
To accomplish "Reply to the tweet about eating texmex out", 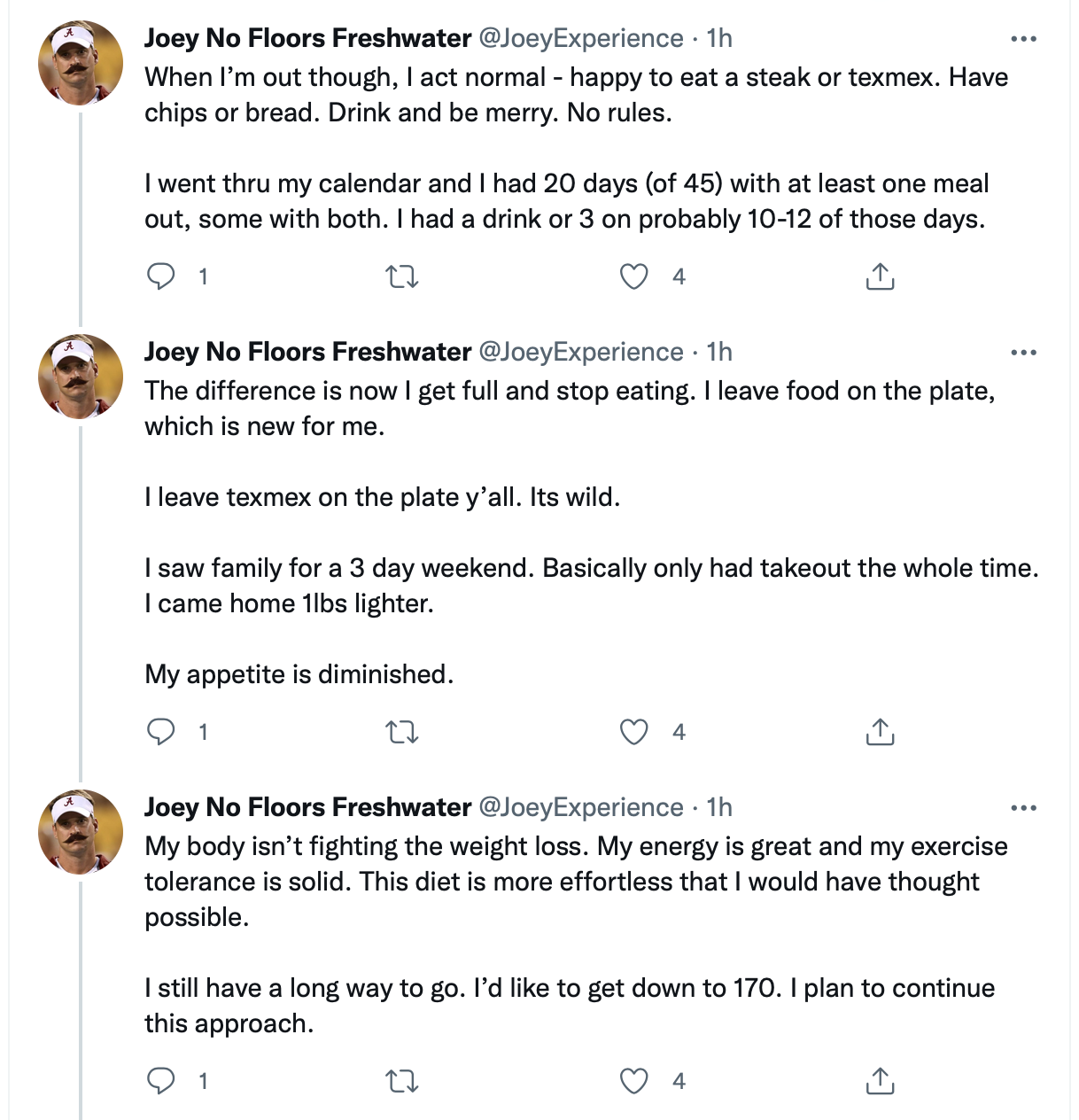I will pos(161,277).
